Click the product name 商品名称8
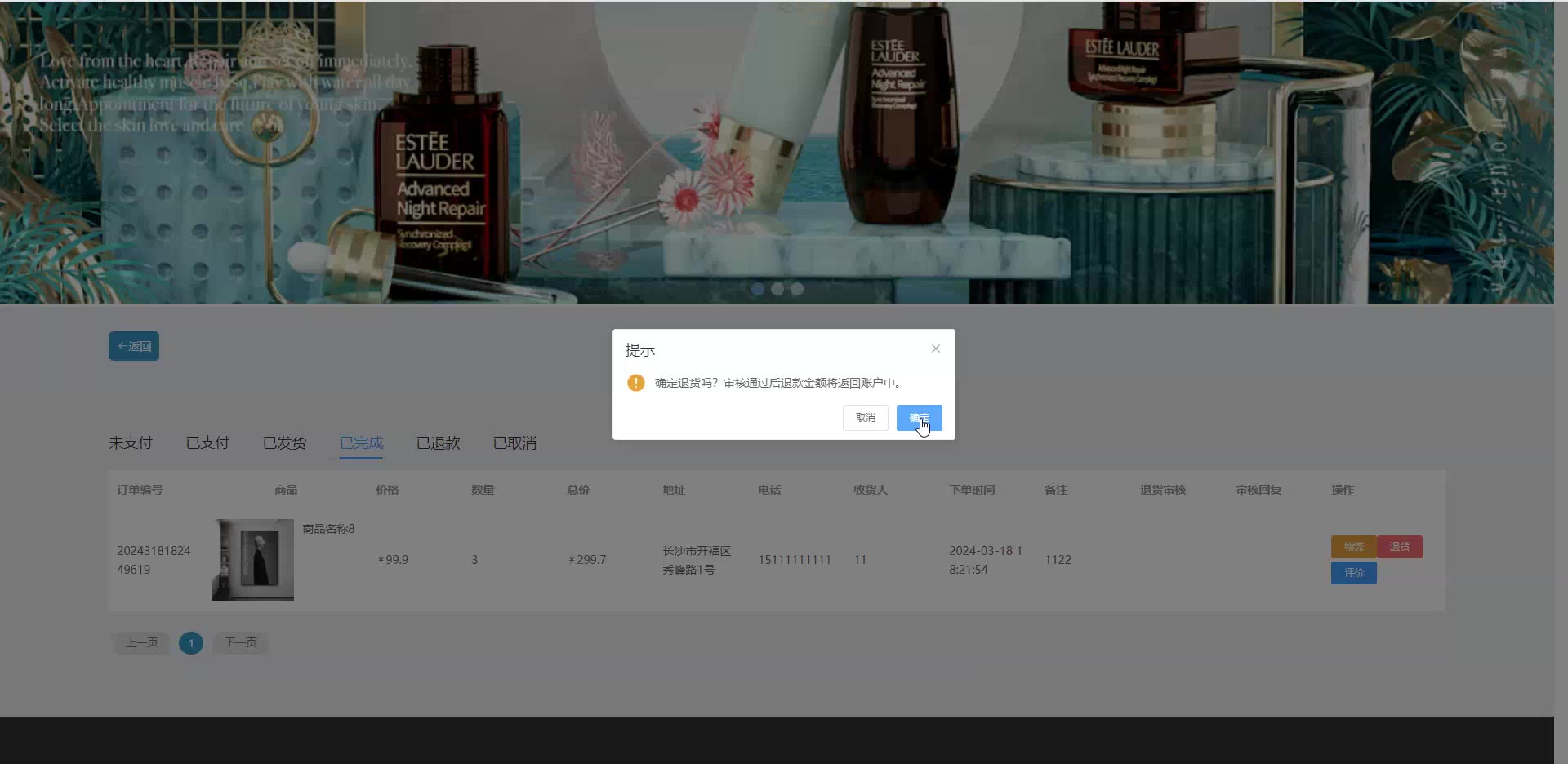 coord(328,529)
